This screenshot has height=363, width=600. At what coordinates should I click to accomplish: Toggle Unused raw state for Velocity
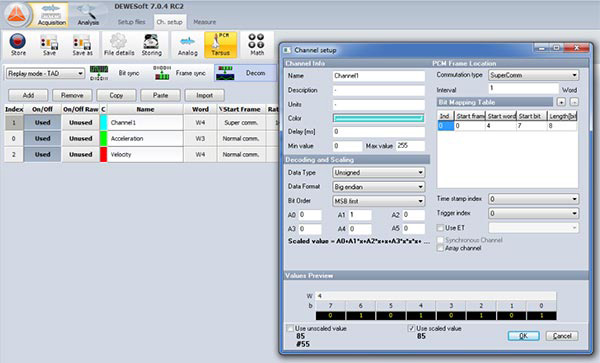click(x=80, y=155)
